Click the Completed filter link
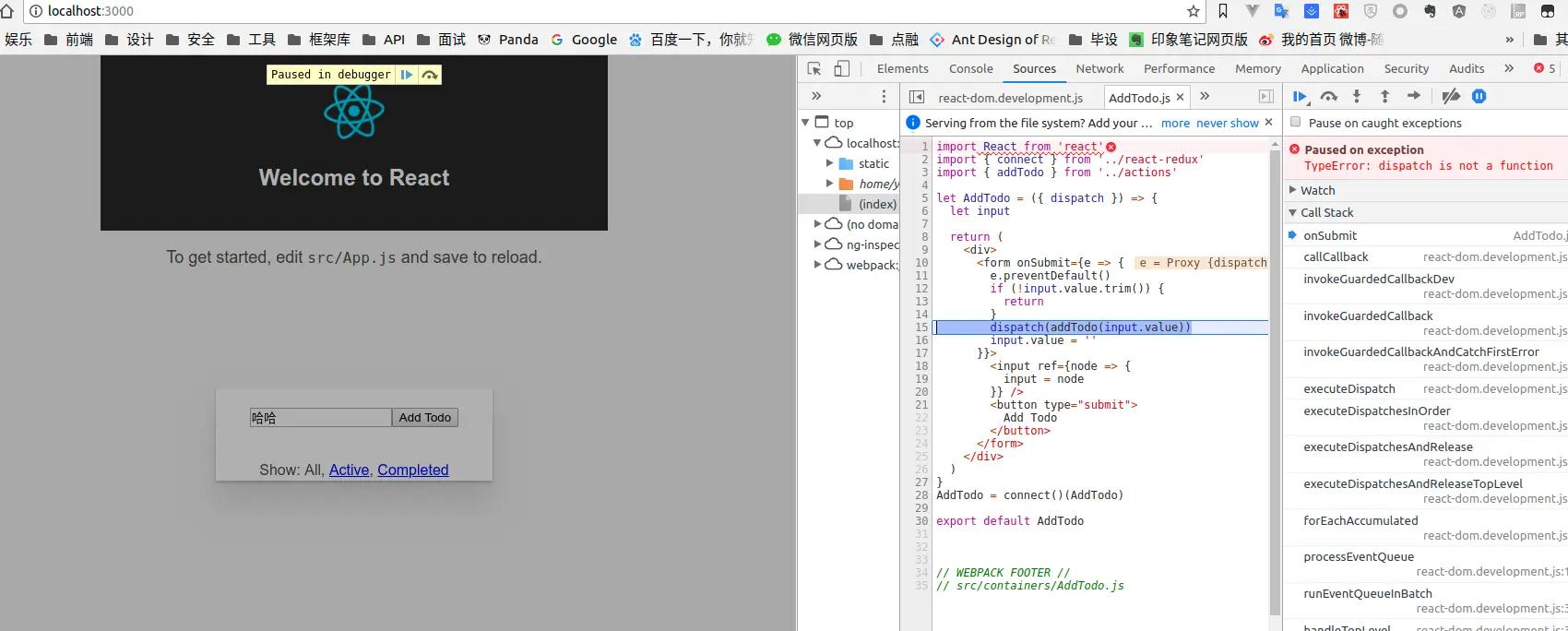1568x631 pixels. 412,470
